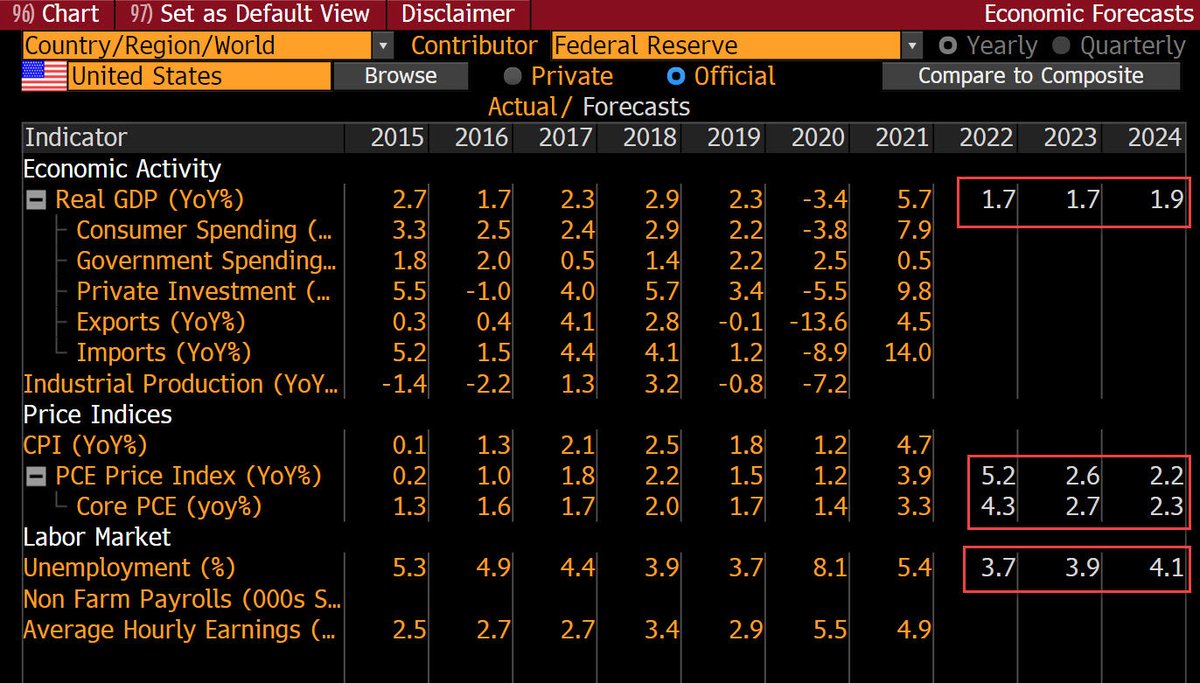Click the 2021 column header
The image size is (1200, 683).
(x=901, y=138)
